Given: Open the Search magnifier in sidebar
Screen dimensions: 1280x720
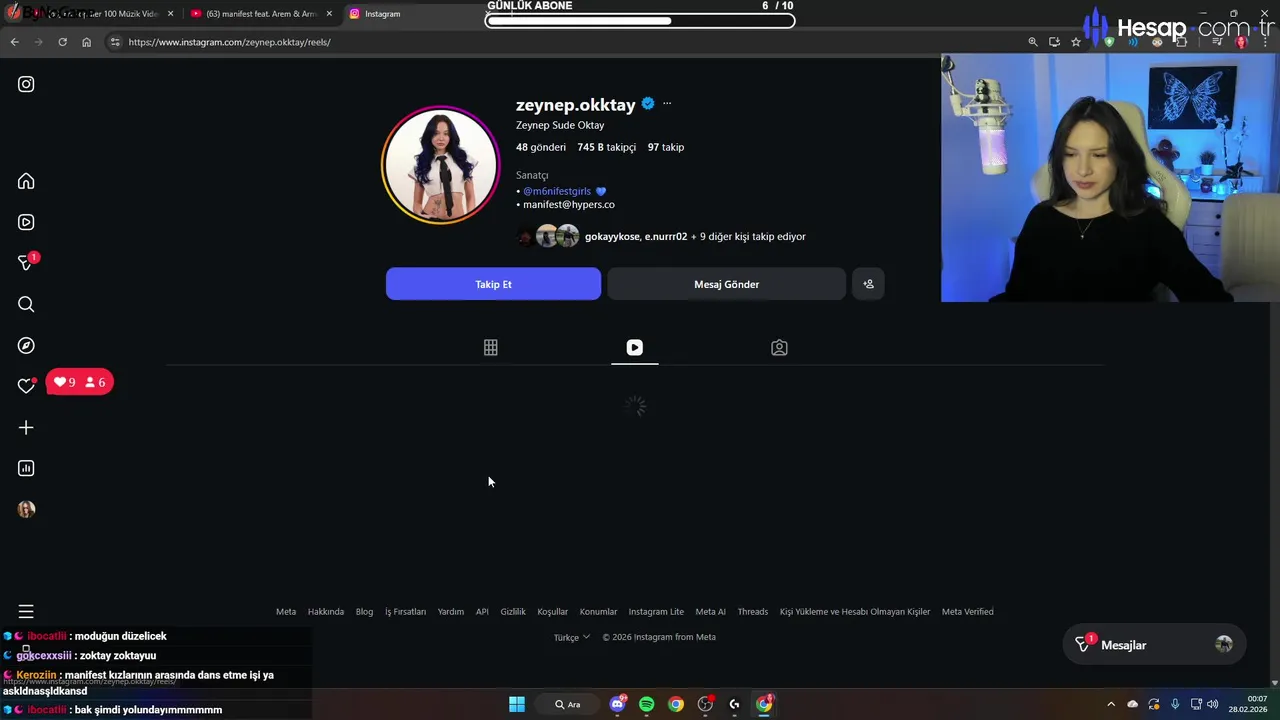Looking at the screenshot, I should click(26, 304).
